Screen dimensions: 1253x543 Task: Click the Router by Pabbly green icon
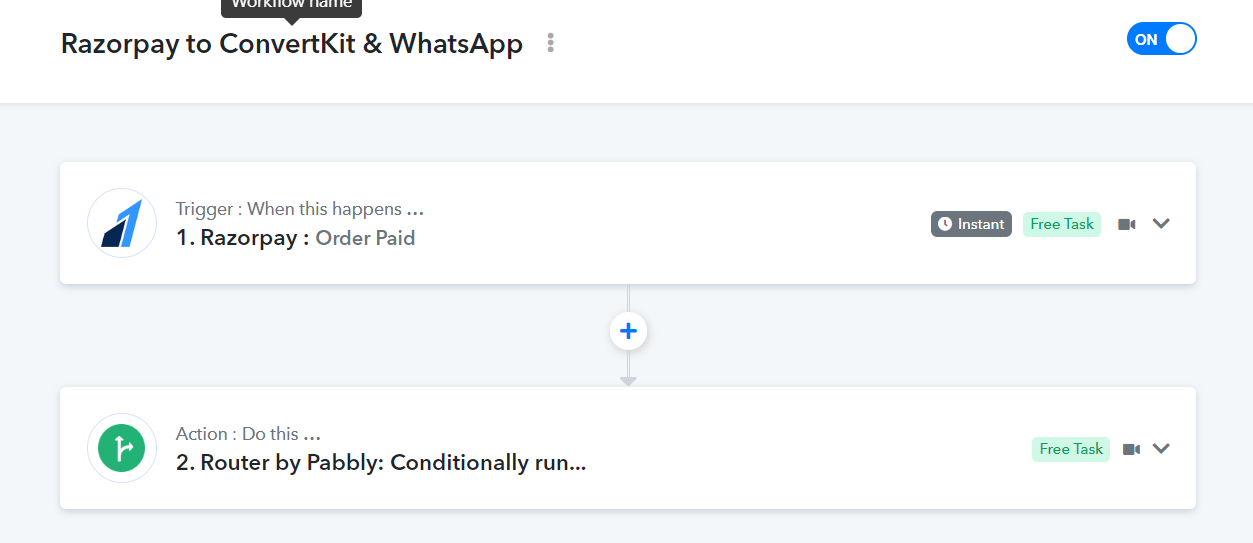[122, 448]
